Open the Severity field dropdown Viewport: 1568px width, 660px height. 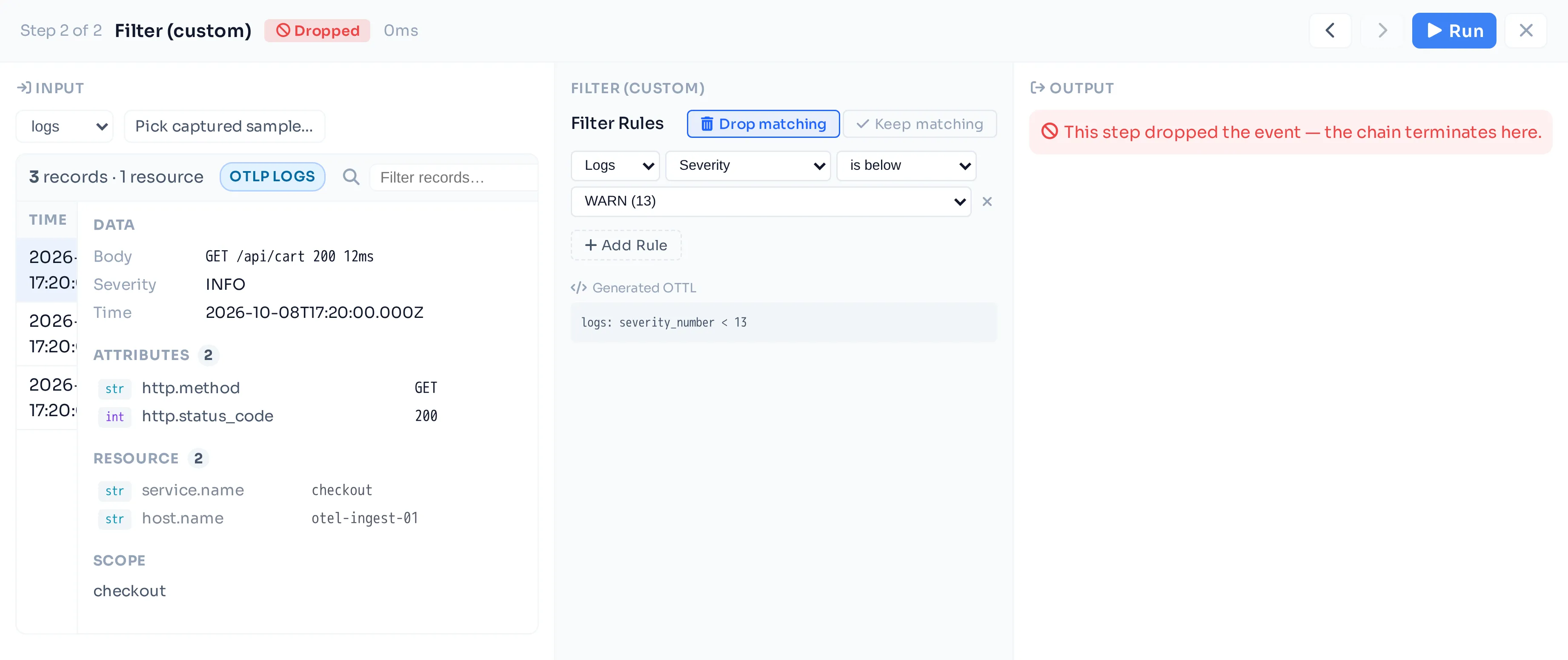coord(747,166)
